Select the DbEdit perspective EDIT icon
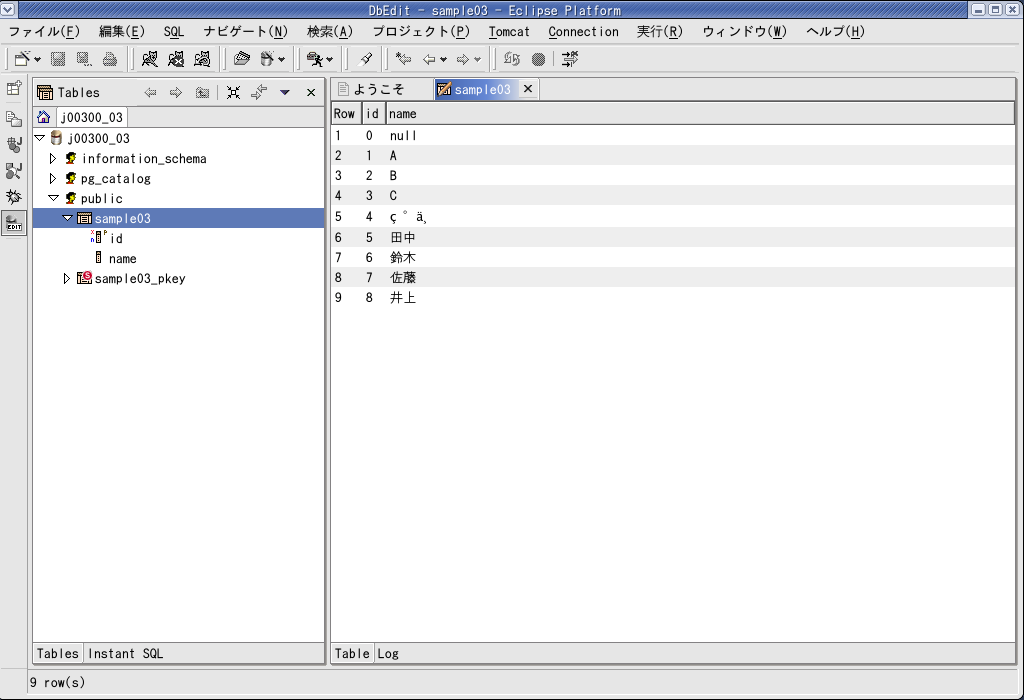Image resolution: width=1024 pixels, height=700 pixels. pos(14,223)
